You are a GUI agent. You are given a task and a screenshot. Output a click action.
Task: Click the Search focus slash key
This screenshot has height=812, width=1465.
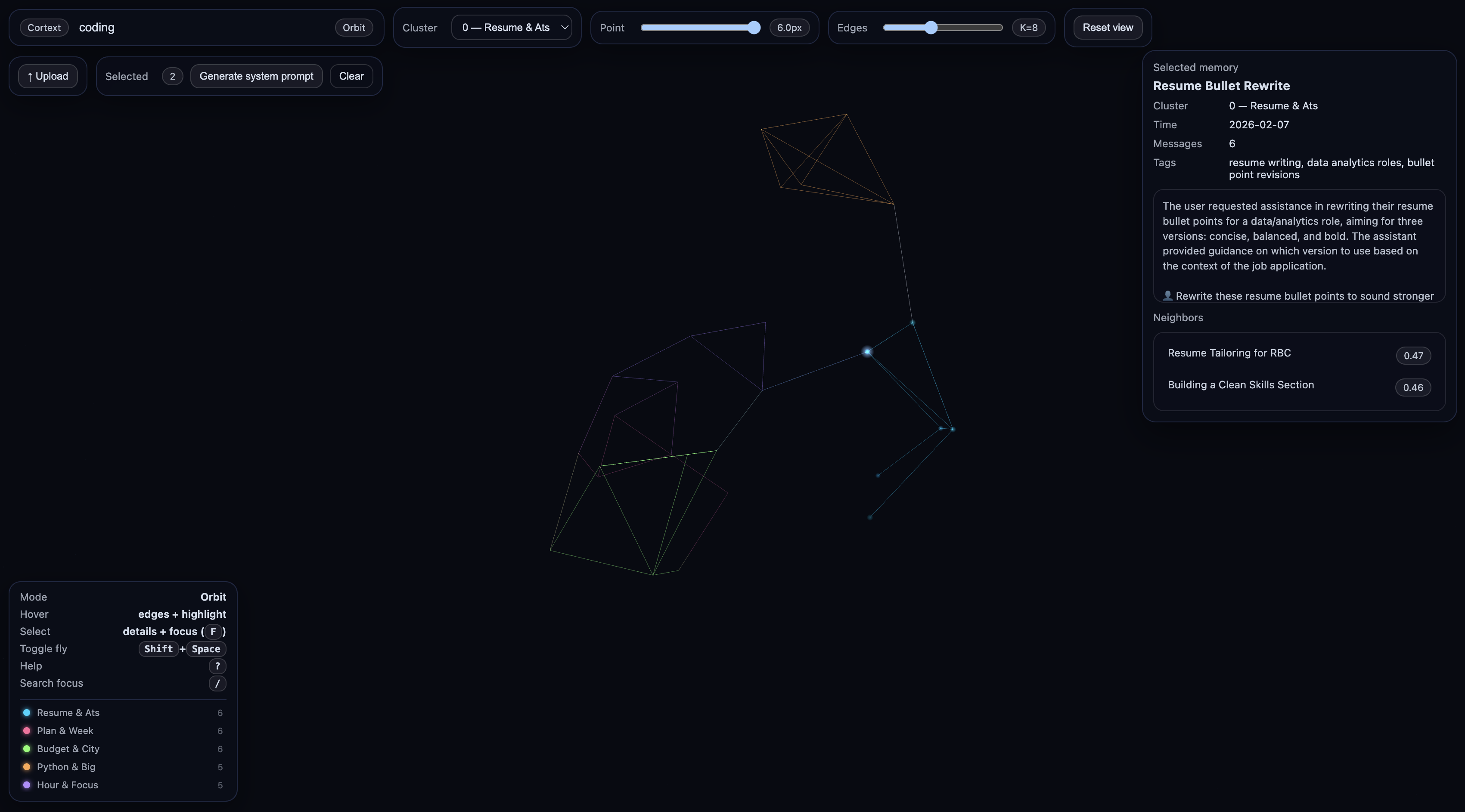217,684
